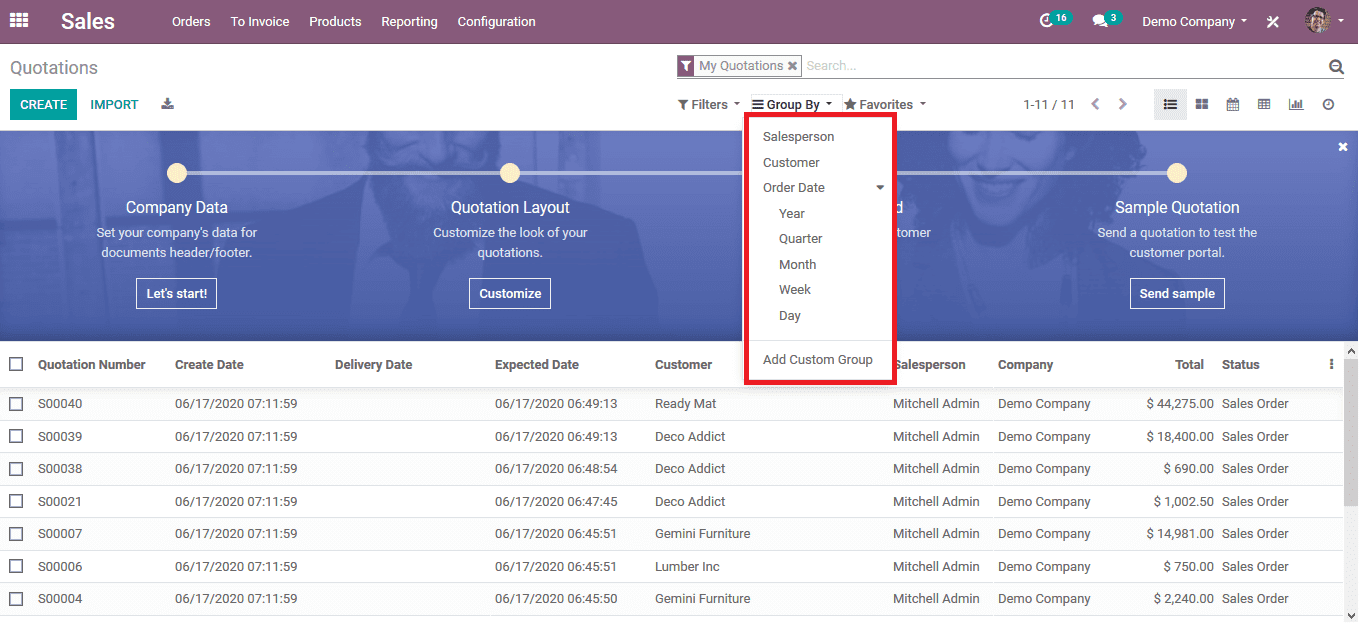Viewport: 1361px width, 625px height.
Task: Open the Configuration menu
Action: pyautogui.click(x=496, y=21)
